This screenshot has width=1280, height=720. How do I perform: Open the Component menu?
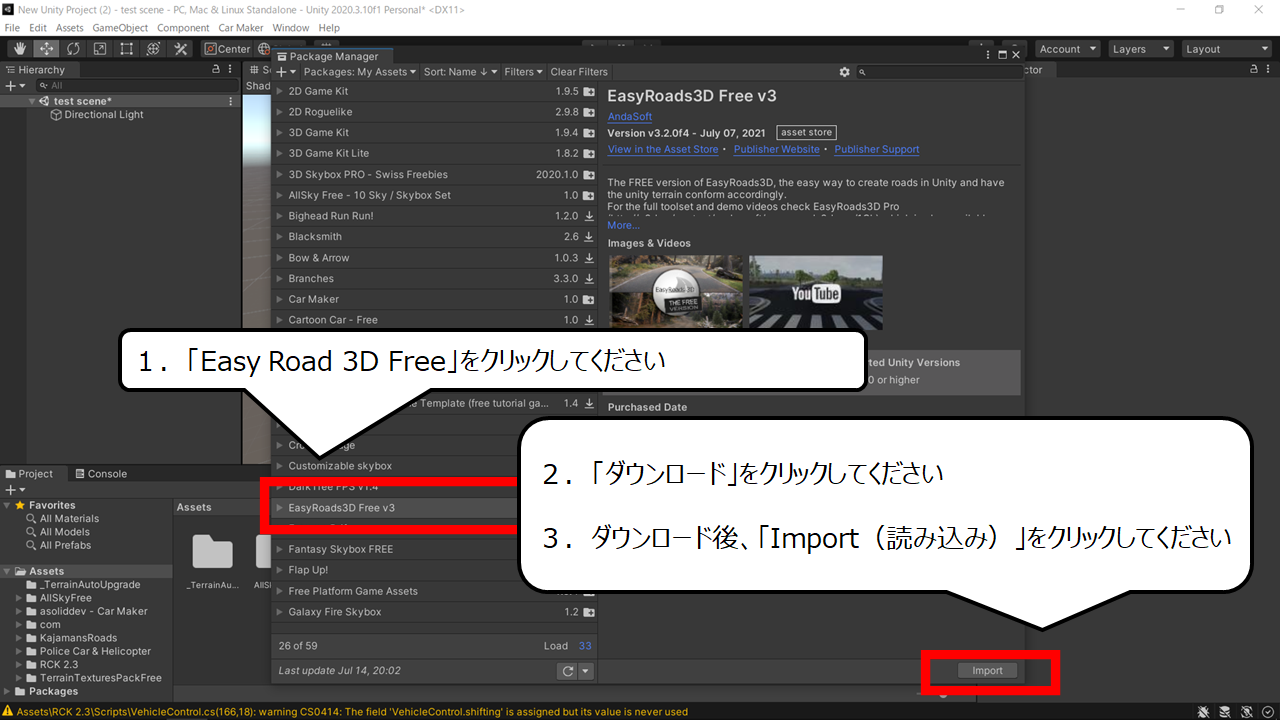(x=183, y=28)
